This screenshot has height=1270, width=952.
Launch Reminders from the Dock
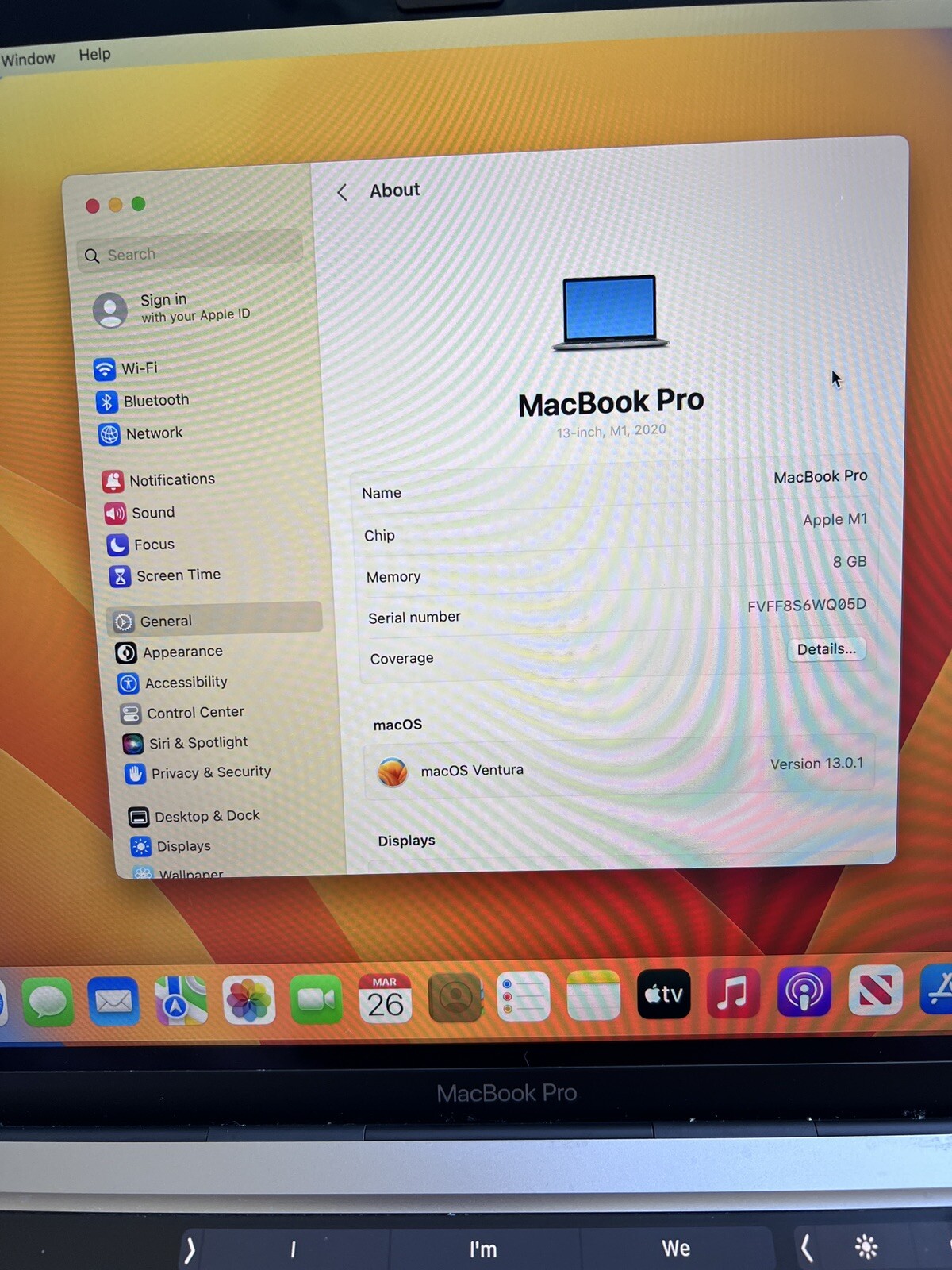click(x=524, y=996)
